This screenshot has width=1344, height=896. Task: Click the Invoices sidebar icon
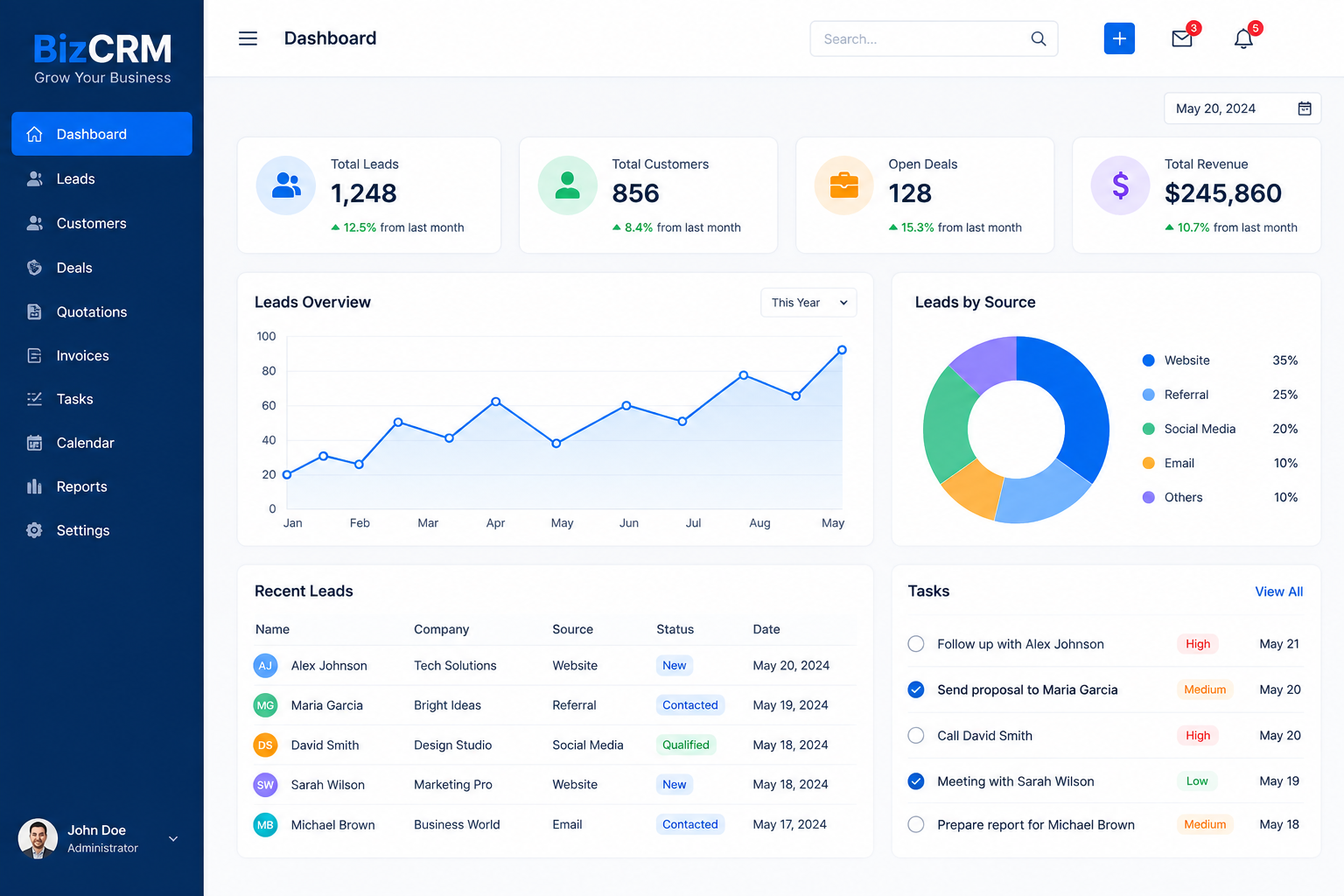tap(34, 355)
